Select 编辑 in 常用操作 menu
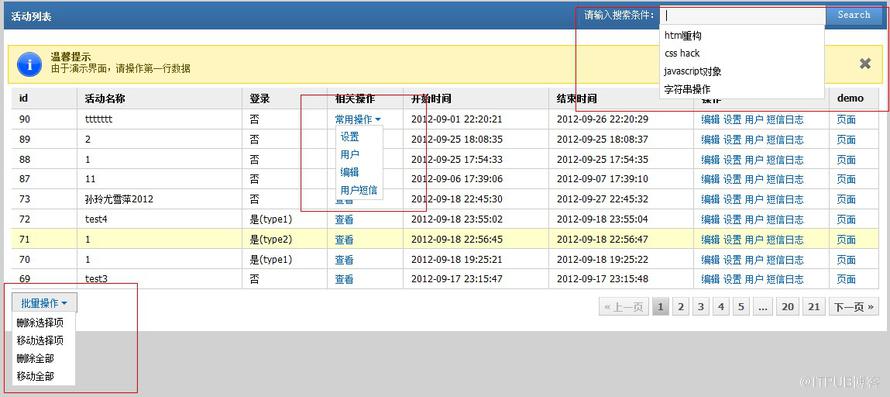890x397 pixels. 350,172
